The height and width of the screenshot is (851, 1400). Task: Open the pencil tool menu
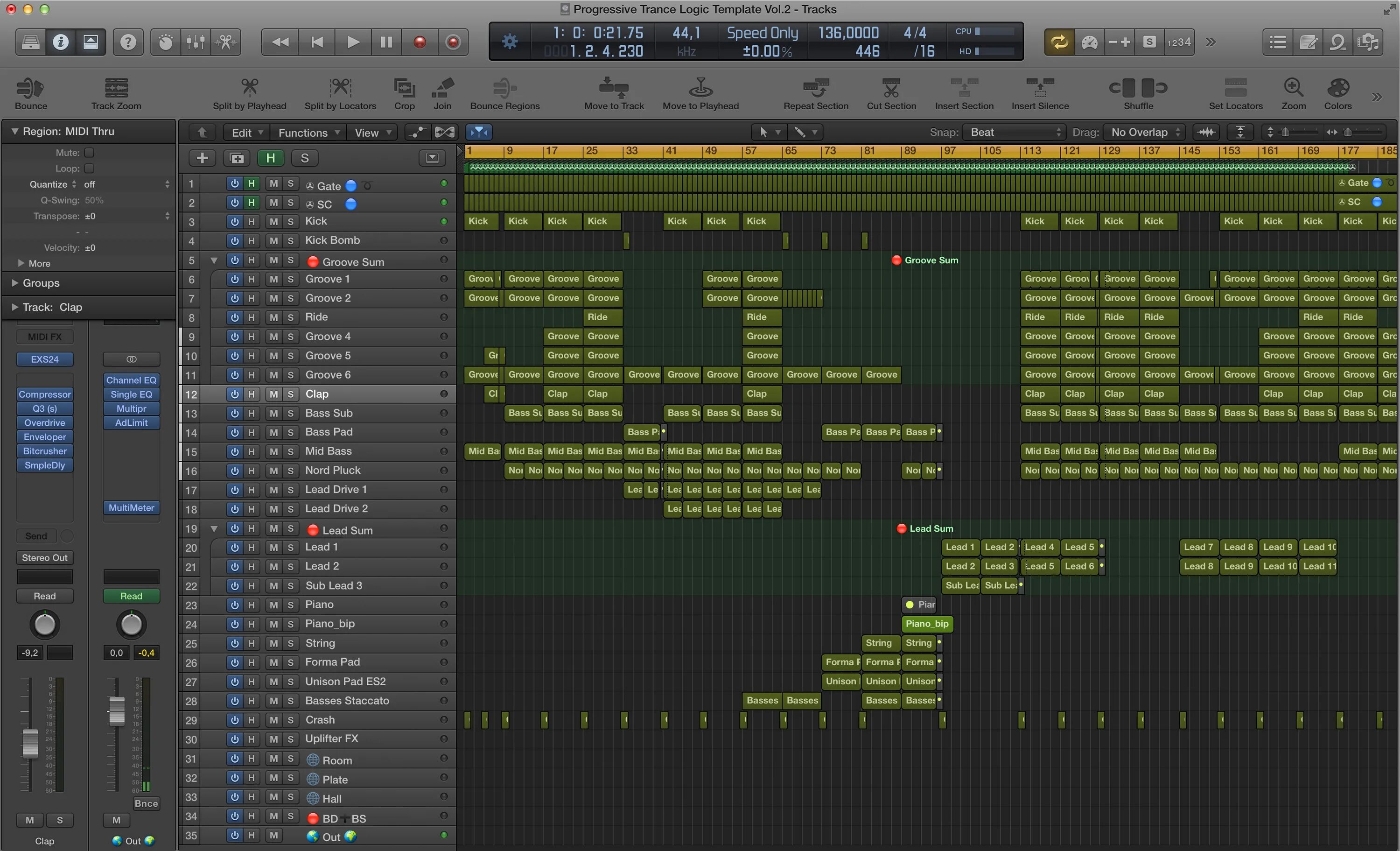point(805,133)
